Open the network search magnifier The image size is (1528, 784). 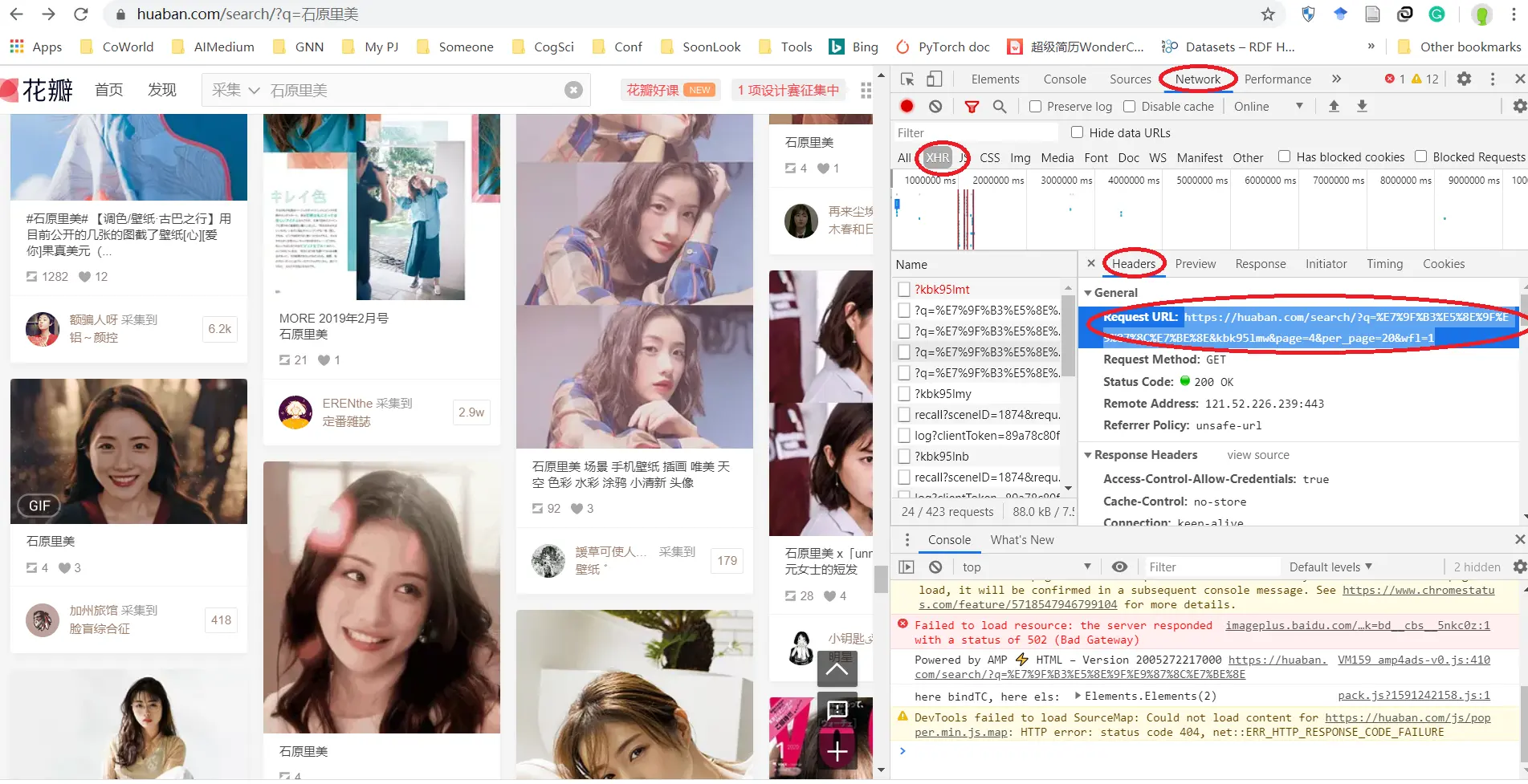pyautogui.click(x=1000, y=106)
